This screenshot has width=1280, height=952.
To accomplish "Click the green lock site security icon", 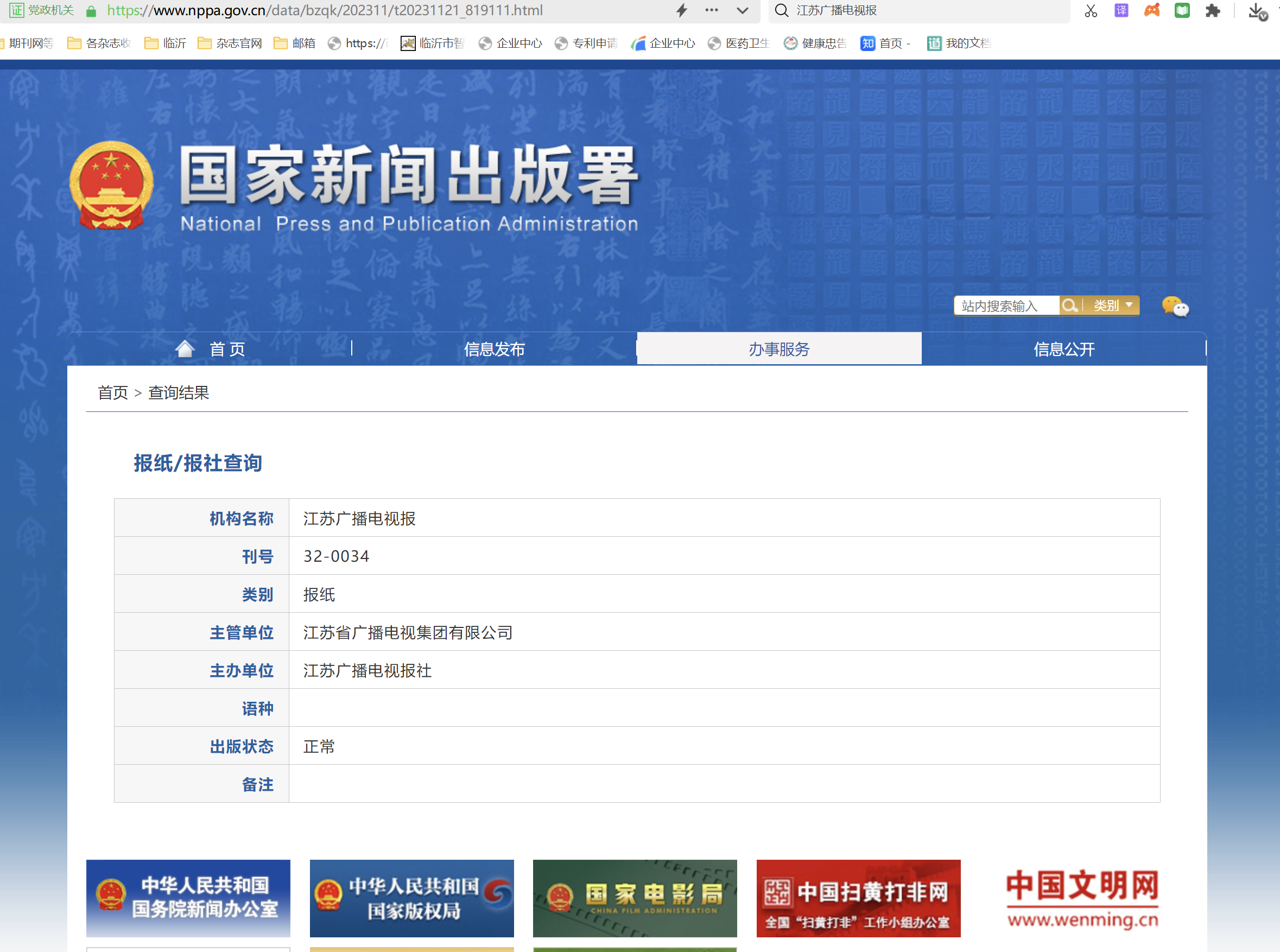I will click(x=91, y=11).
